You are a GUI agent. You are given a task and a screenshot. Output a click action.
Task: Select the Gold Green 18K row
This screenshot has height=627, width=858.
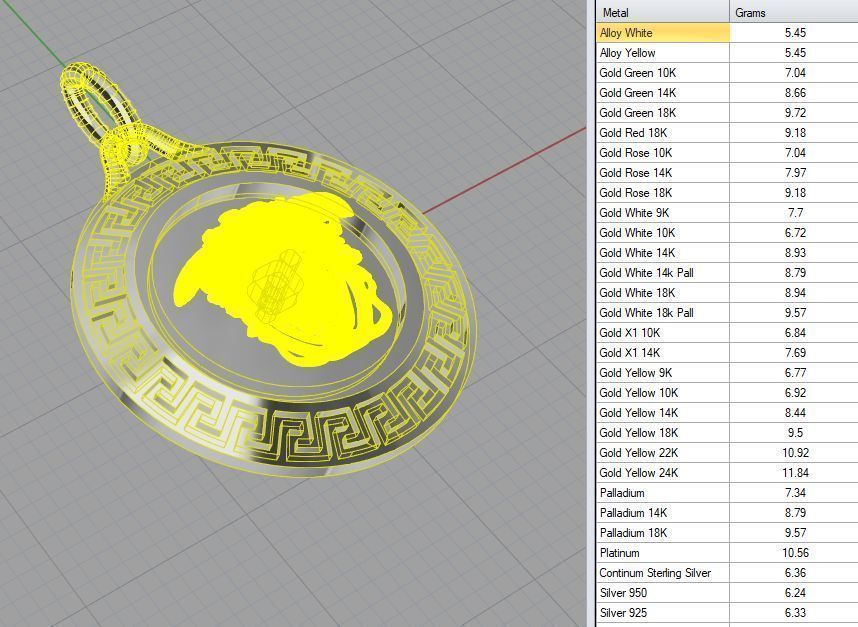tap(727, 113)
